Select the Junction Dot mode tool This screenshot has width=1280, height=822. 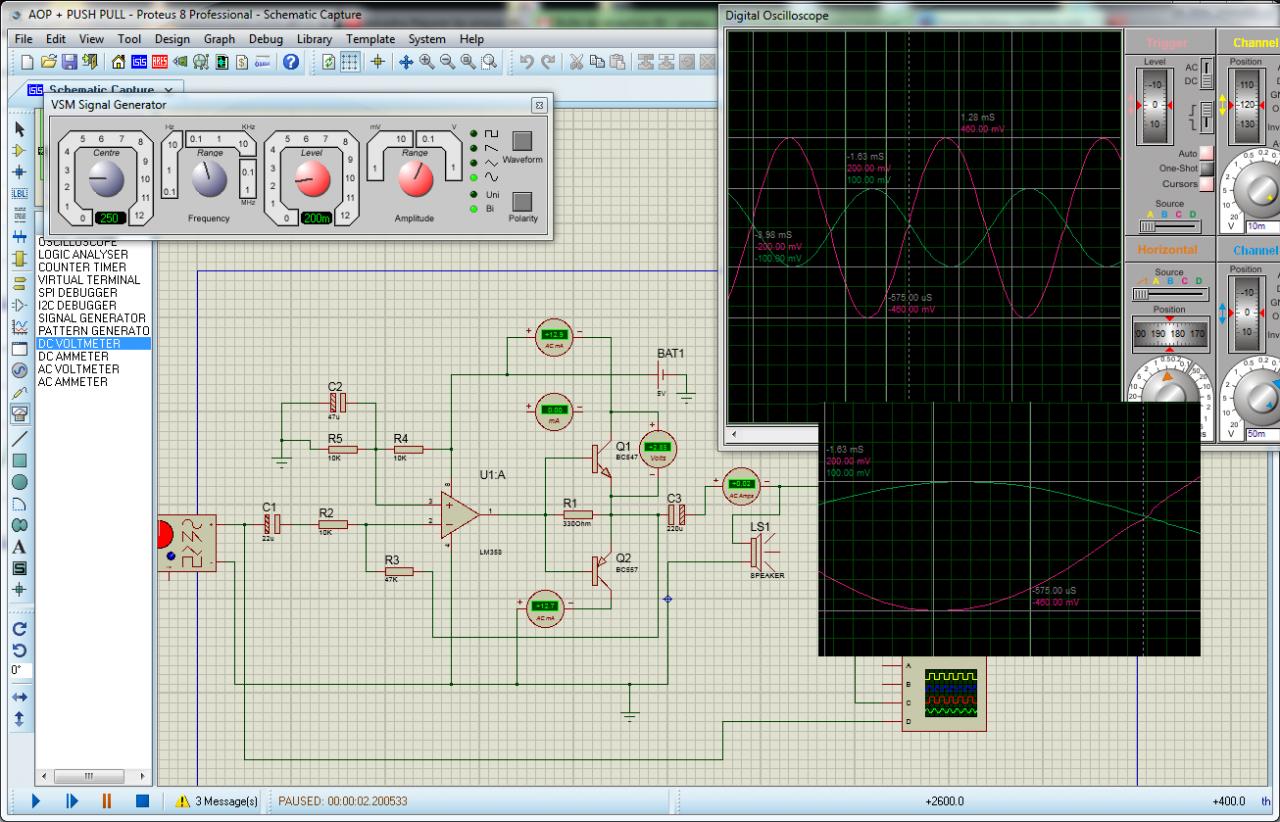click(19, 172)
